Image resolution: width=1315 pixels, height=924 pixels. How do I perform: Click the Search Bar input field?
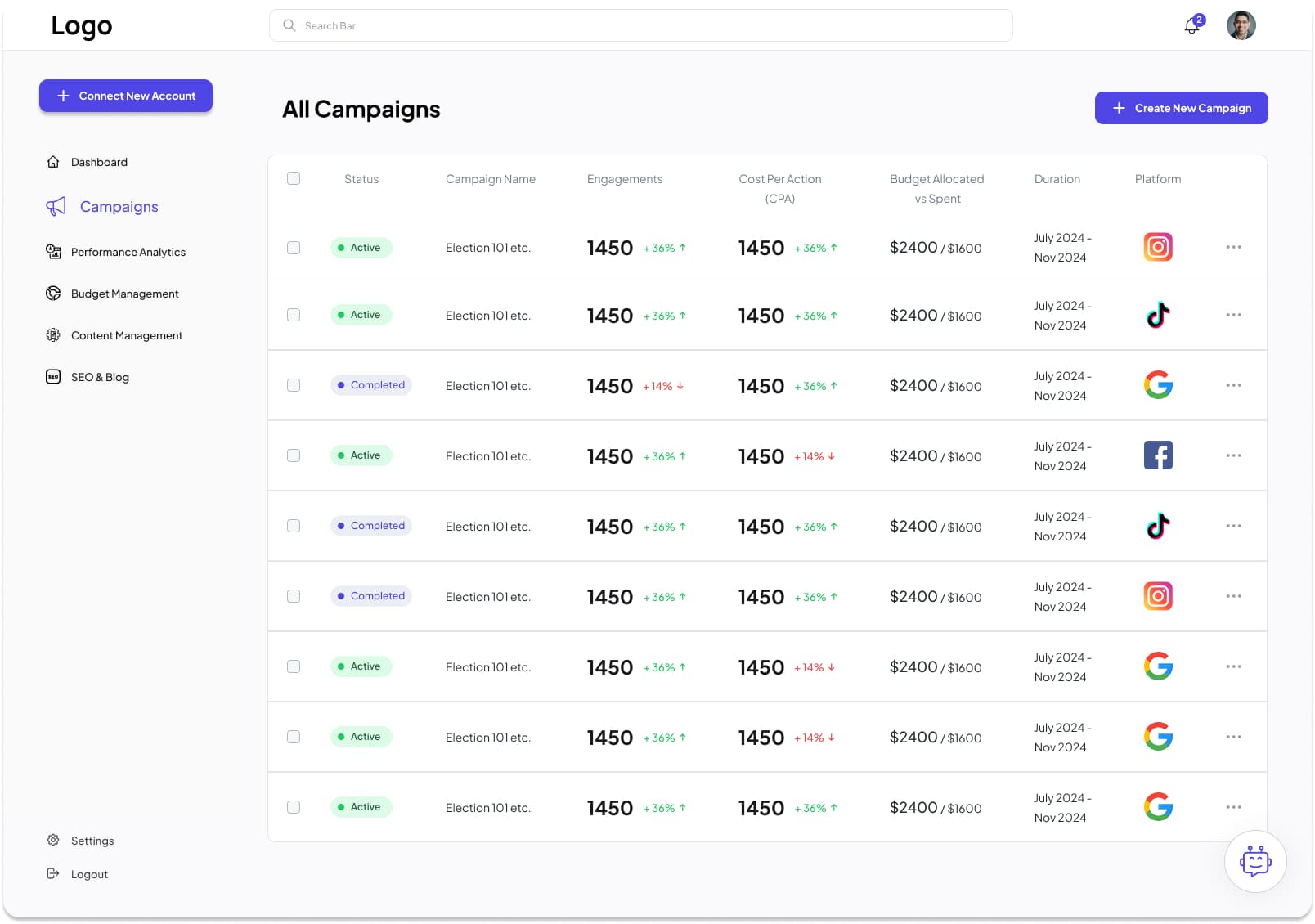point(640,25)
